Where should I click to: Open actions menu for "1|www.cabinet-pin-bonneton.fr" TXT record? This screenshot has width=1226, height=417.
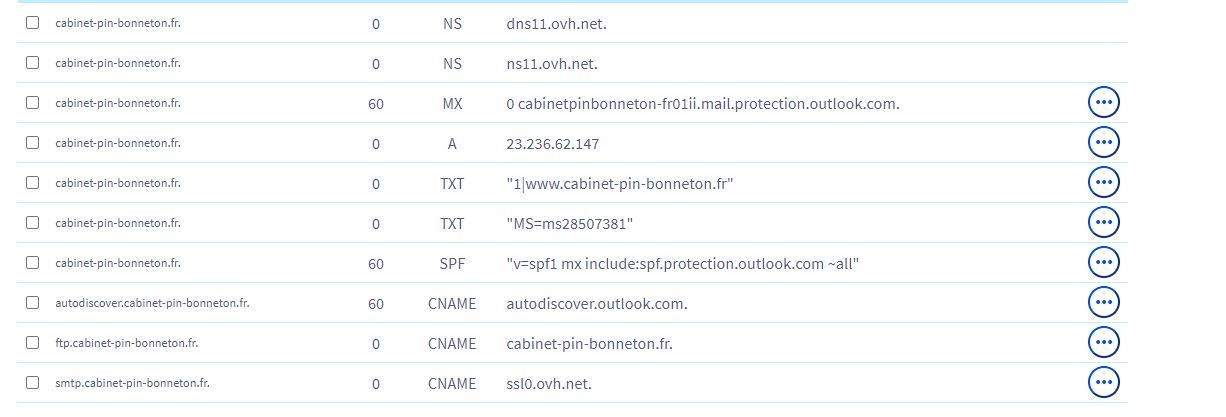click(1103, 182)
